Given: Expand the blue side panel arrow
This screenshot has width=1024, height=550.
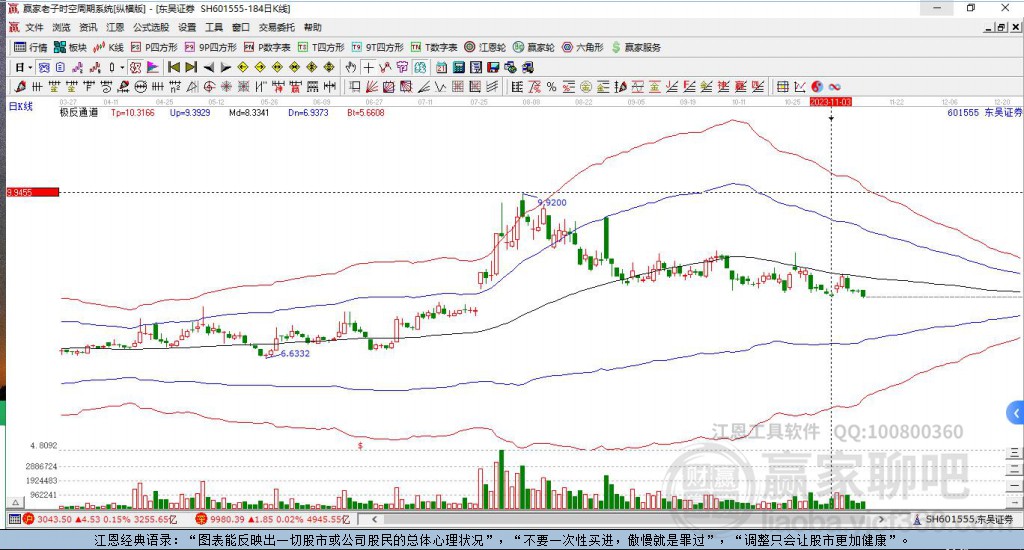Looking at the screenshot, I should 1016,413.
